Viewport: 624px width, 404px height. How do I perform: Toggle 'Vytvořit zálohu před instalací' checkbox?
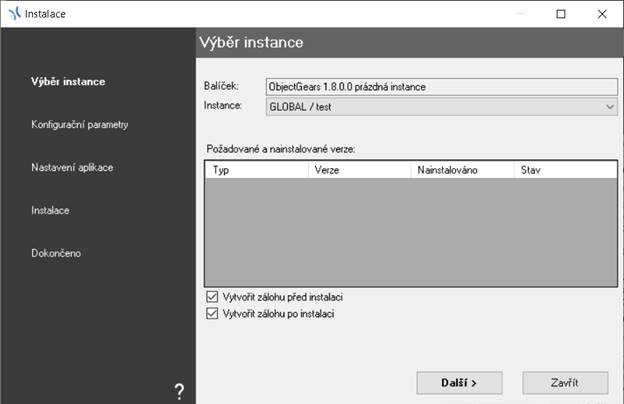[x=211, y=298]
